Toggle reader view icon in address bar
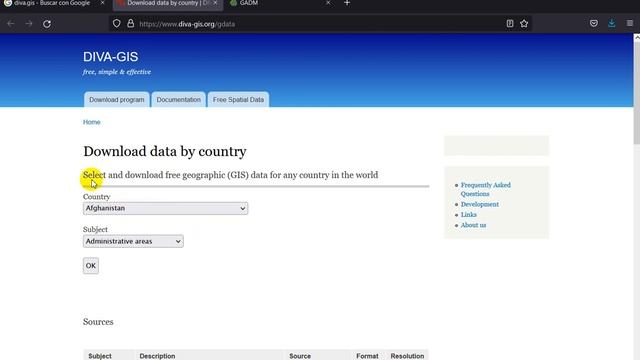640x360 pixels. 510,24
